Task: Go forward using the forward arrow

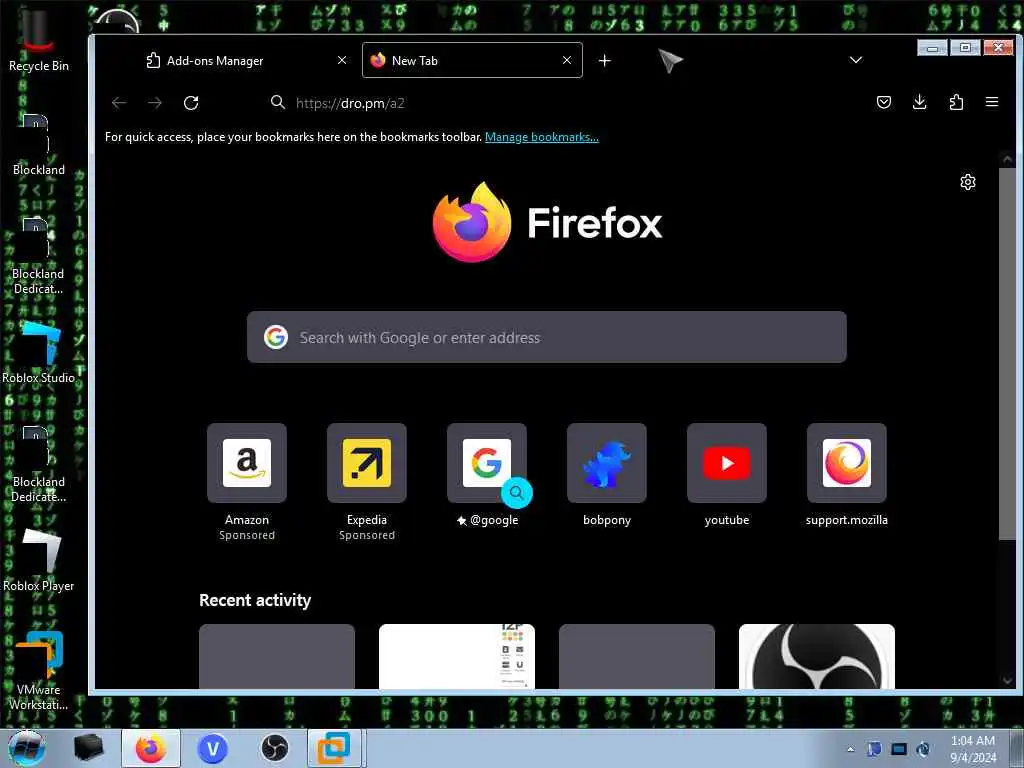Action: [155, 103]
